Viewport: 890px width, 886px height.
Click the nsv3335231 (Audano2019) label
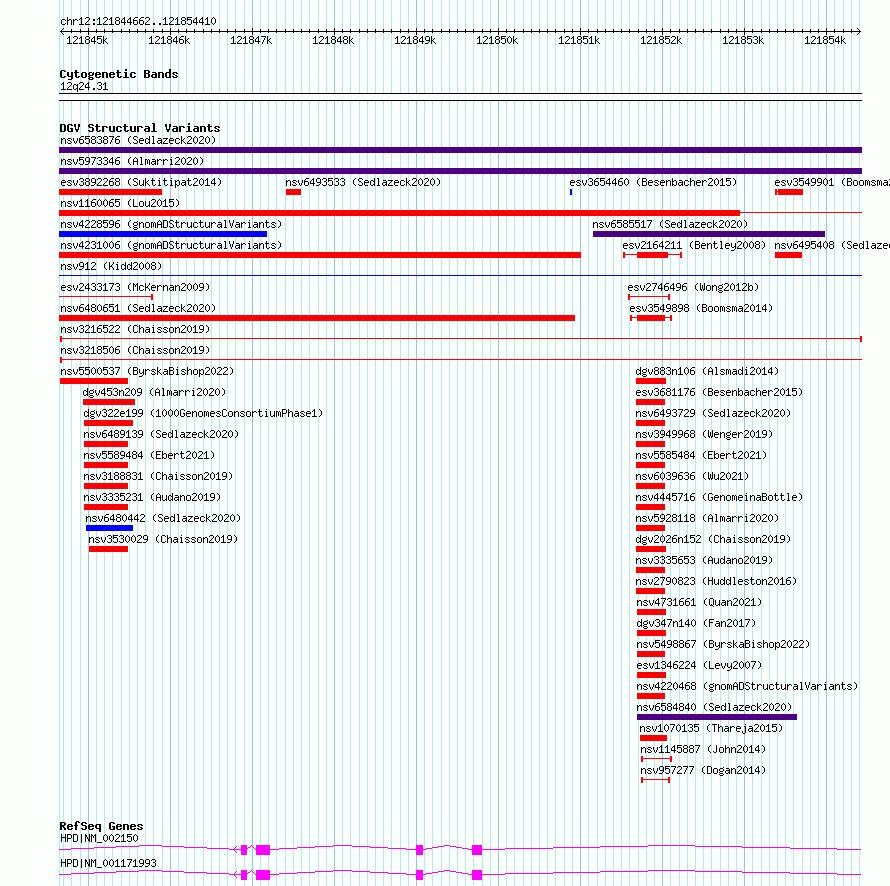[152, 497]
